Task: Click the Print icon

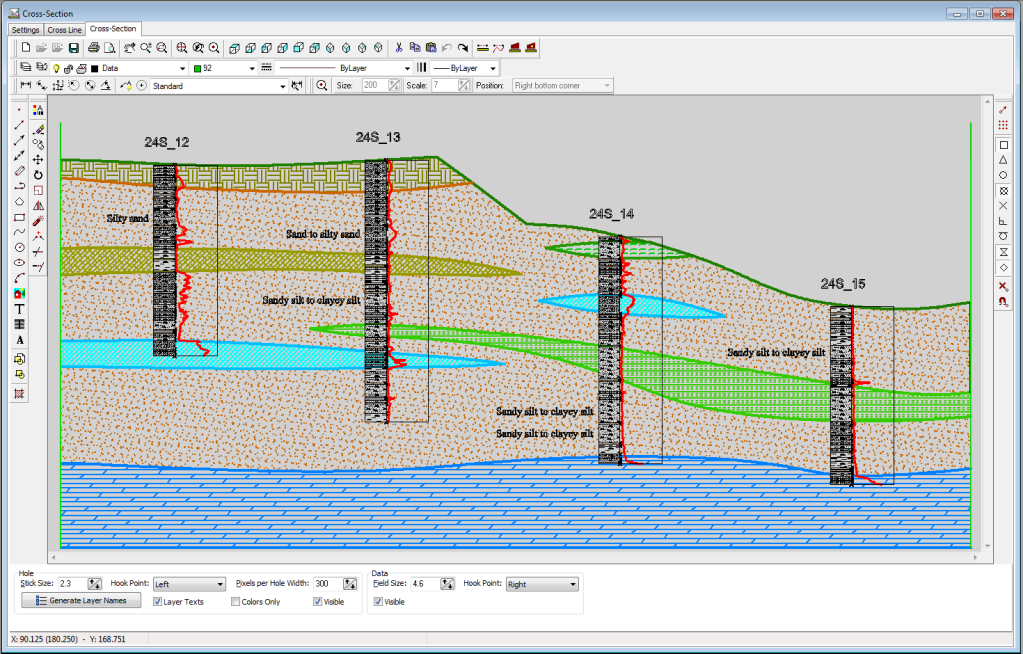Action: 94,48
